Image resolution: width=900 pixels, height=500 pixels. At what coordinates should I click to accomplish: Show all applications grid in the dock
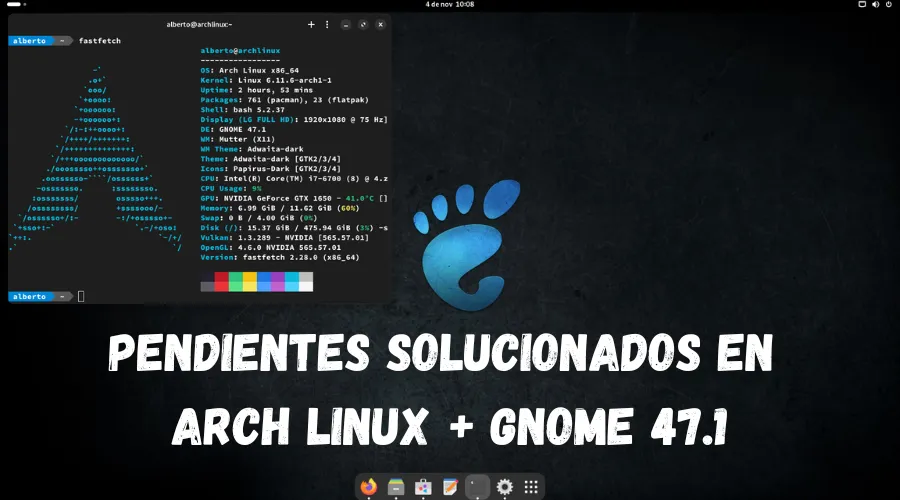pos(532,487)
